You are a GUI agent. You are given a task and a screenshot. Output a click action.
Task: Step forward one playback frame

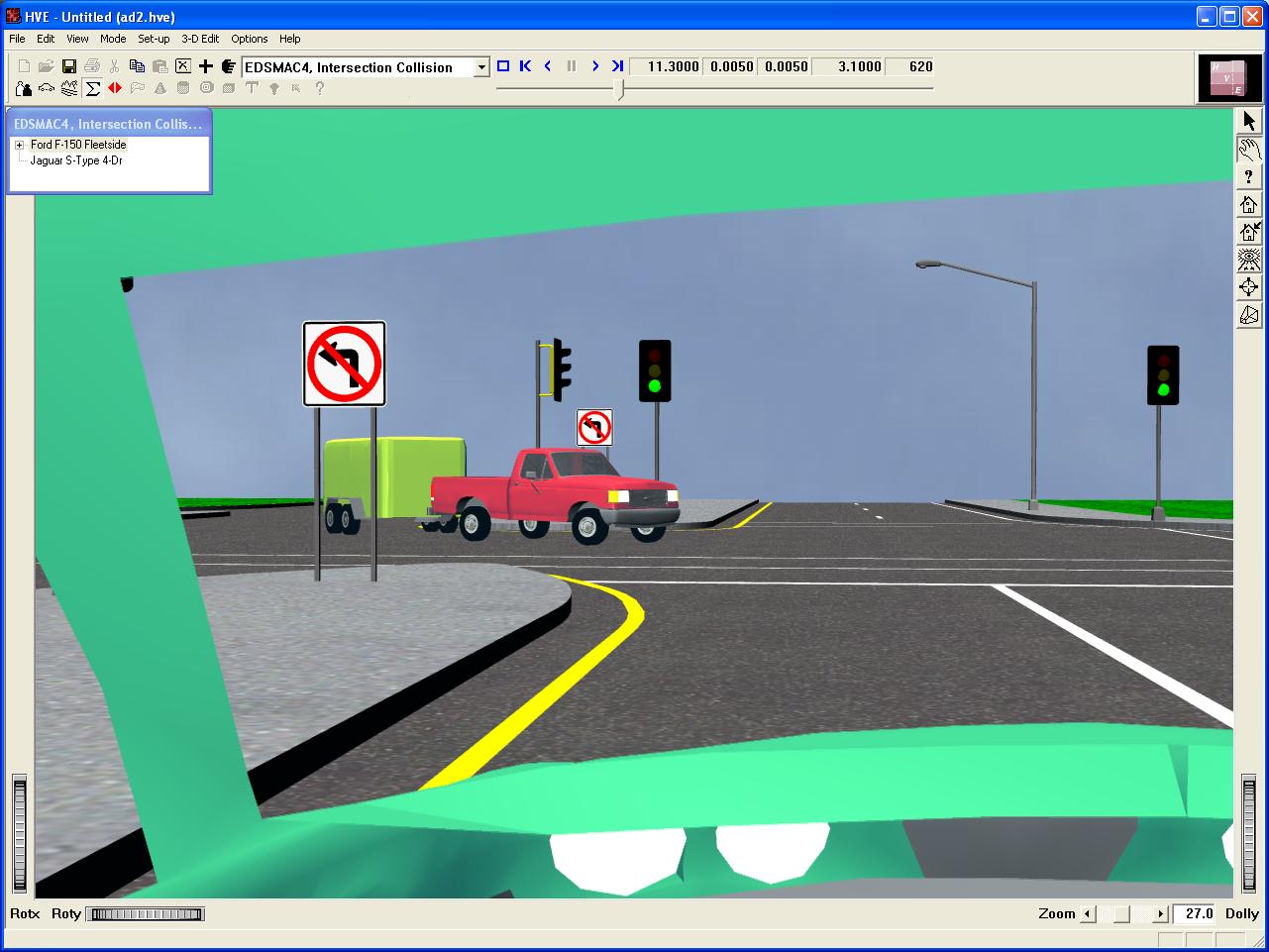tap(594, 66)
